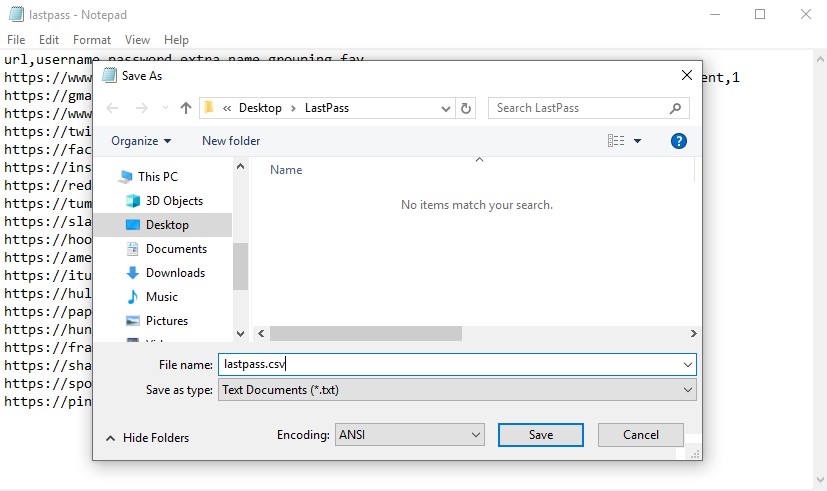
Task: Click Desktop in the address path
Action: [260, 108]
